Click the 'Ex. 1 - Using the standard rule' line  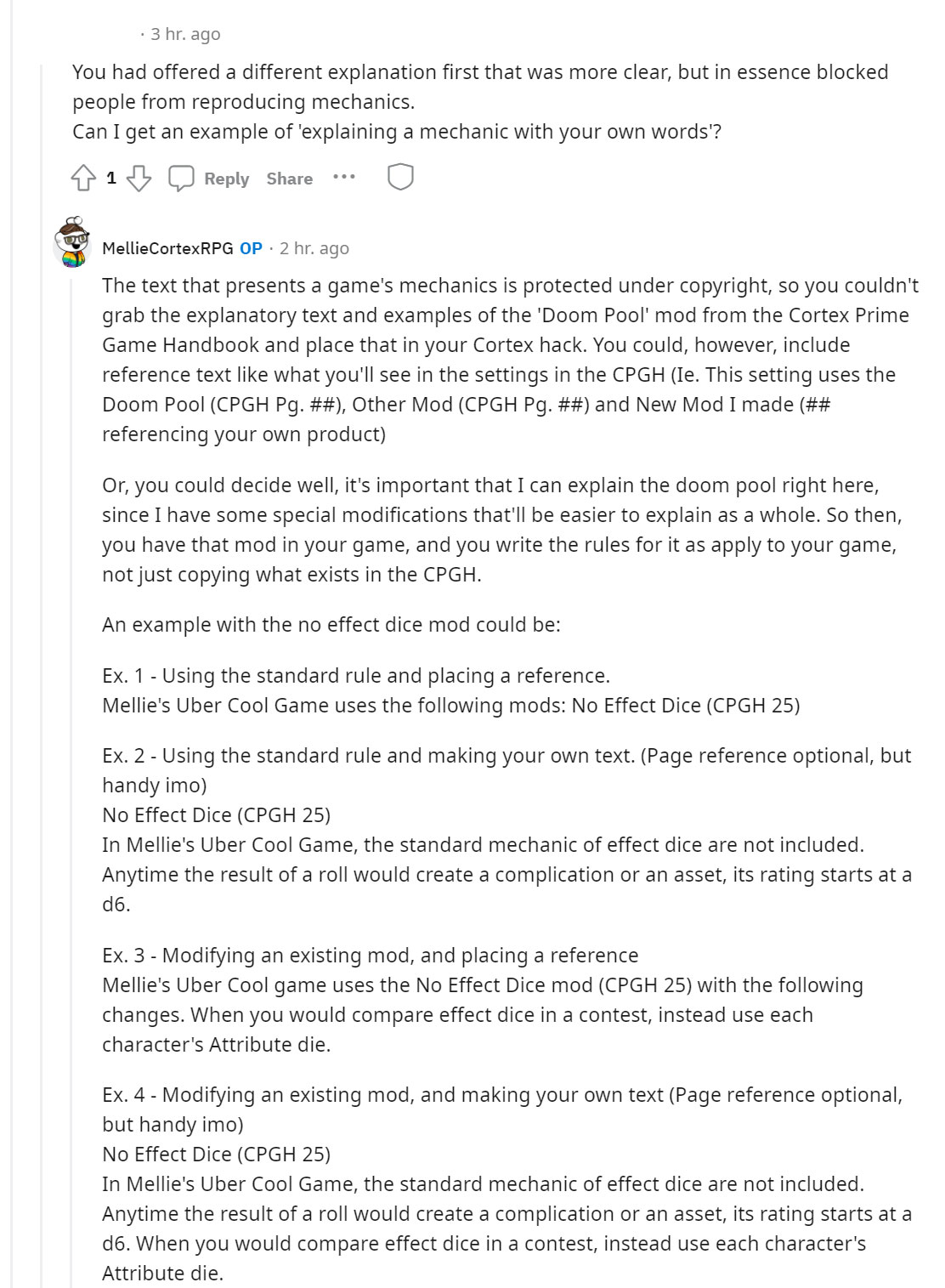tap(356, 676)
